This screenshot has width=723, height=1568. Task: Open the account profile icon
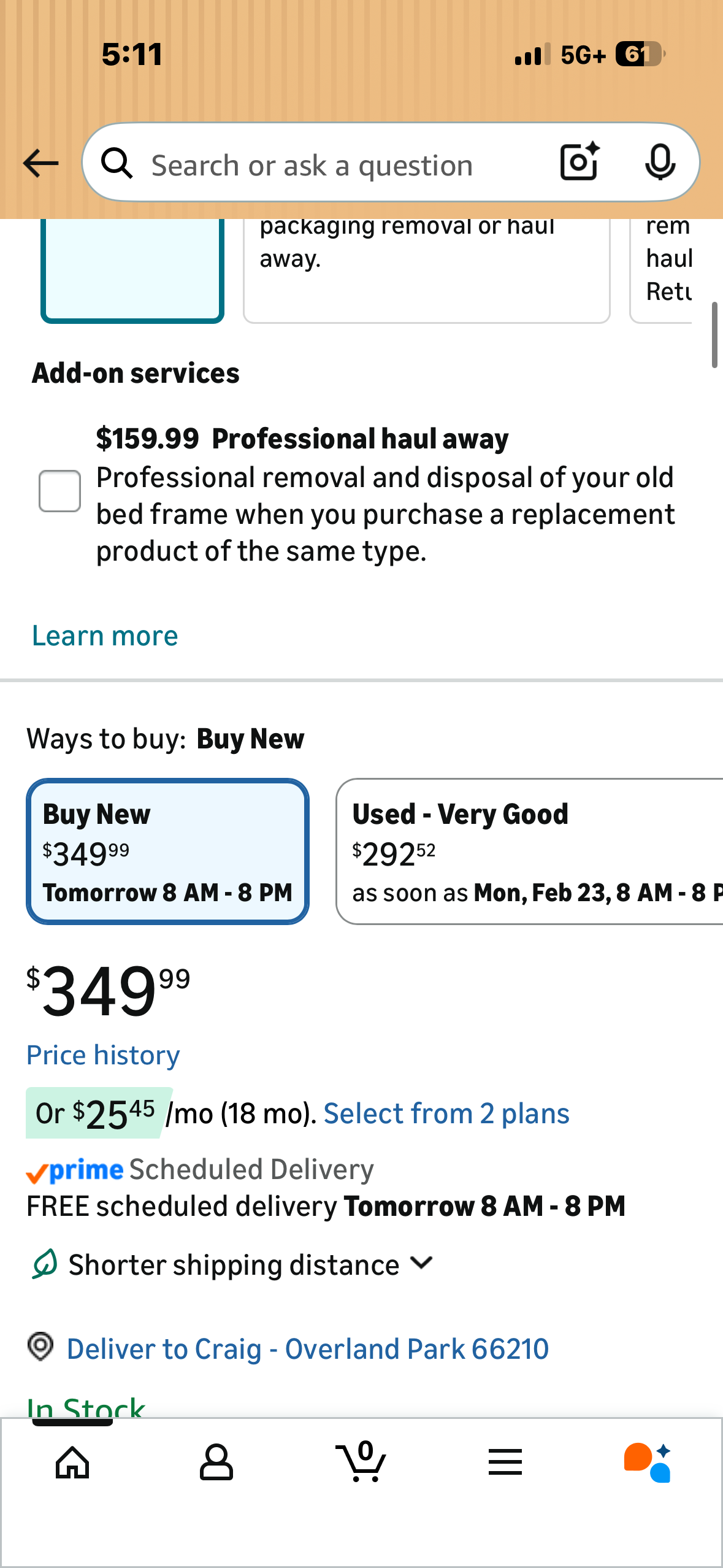point(216,1462)
